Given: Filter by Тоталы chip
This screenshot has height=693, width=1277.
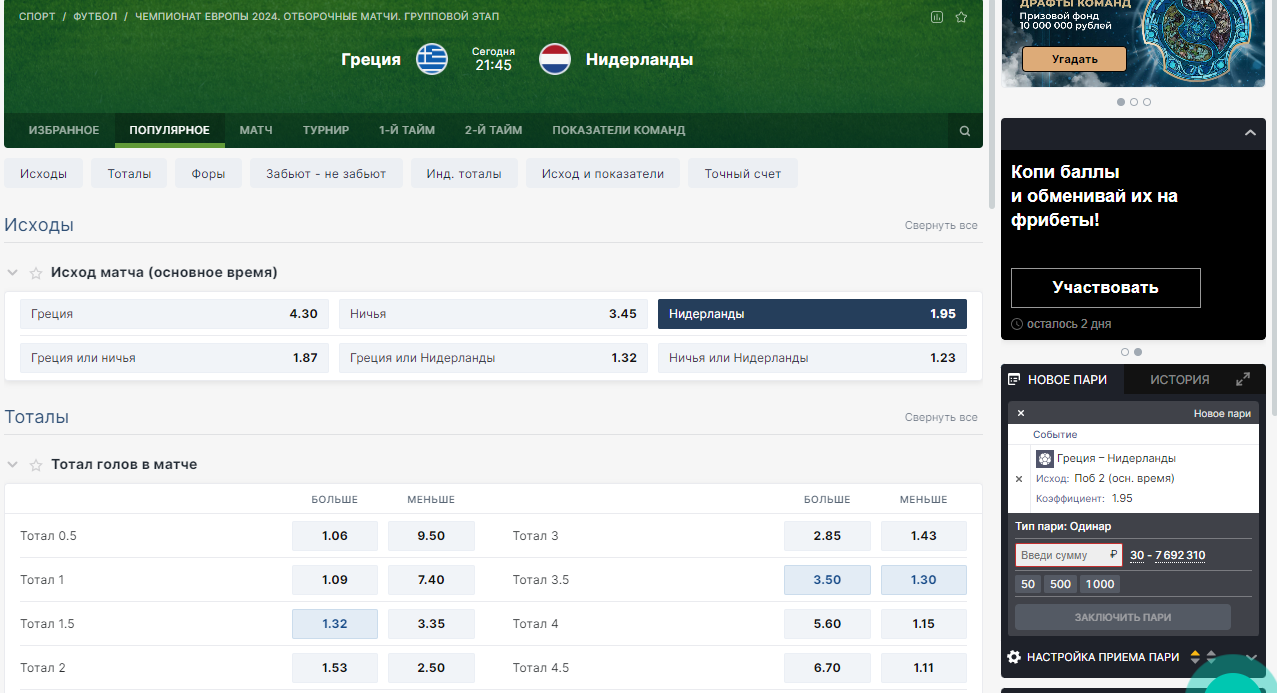Looking at the screenshot, I should pos(129,173).
